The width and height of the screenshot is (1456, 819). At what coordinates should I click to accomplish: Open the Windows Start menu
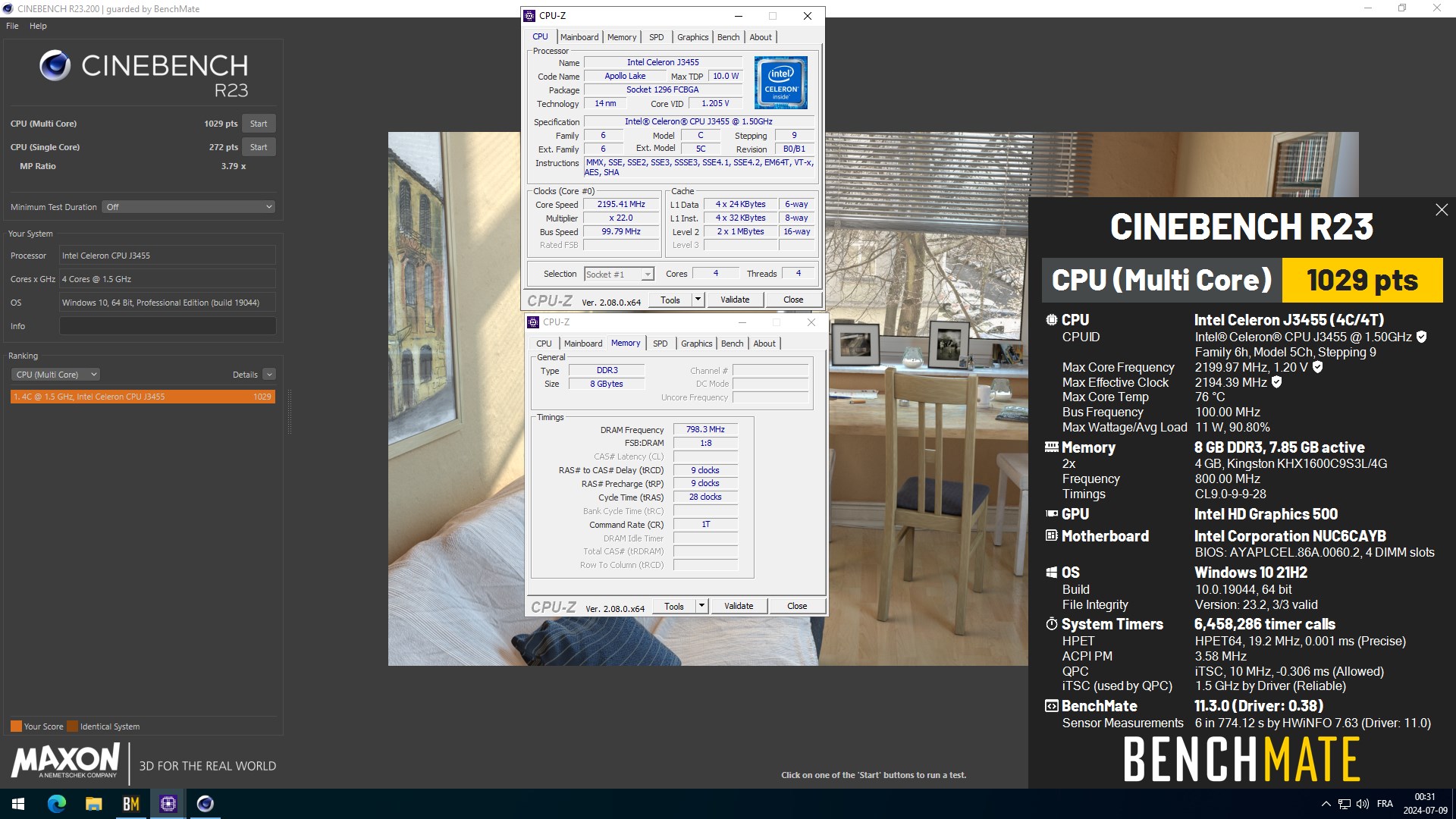(18, 804)
